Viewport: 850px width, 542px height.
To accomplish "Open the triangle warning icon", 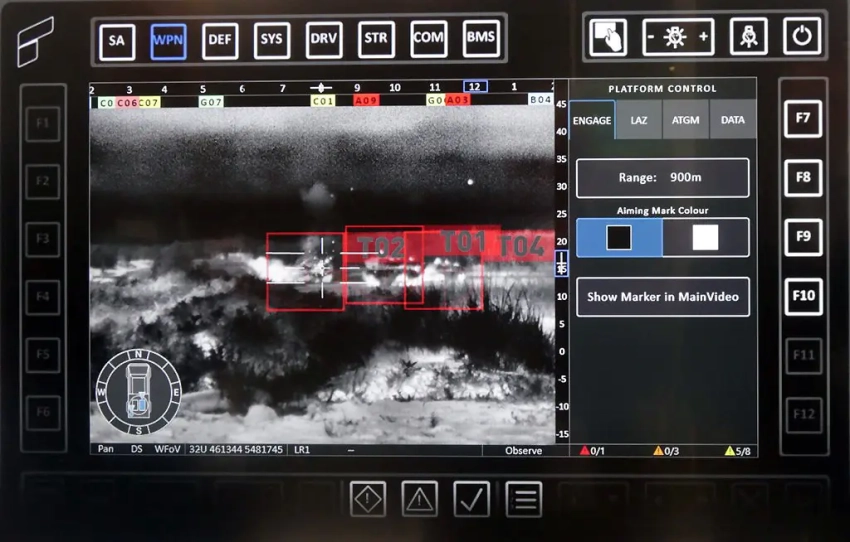I will tap(420, 498).
